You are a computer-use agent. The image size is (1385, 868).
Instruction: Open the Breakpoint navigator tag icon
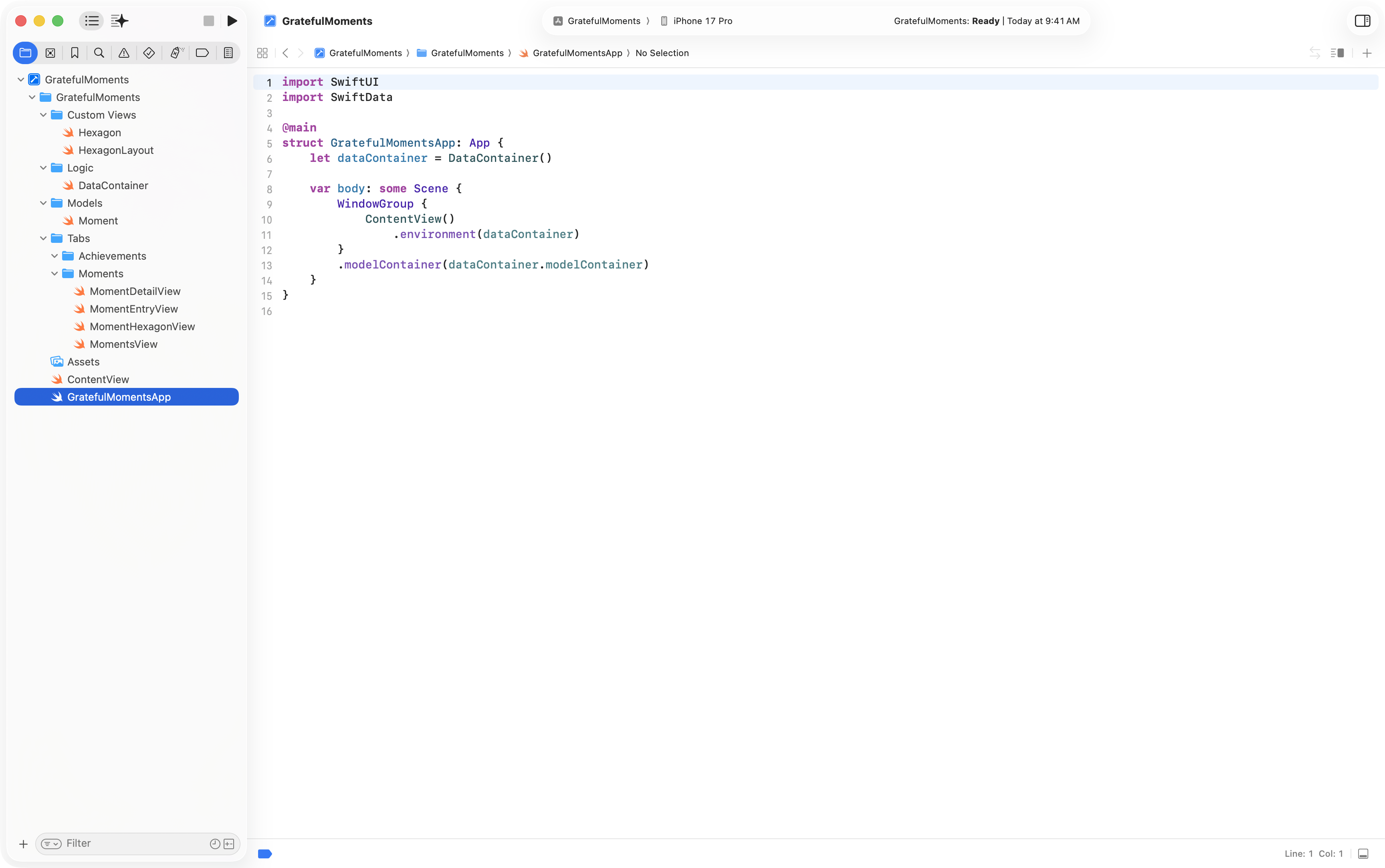[202, 53]
